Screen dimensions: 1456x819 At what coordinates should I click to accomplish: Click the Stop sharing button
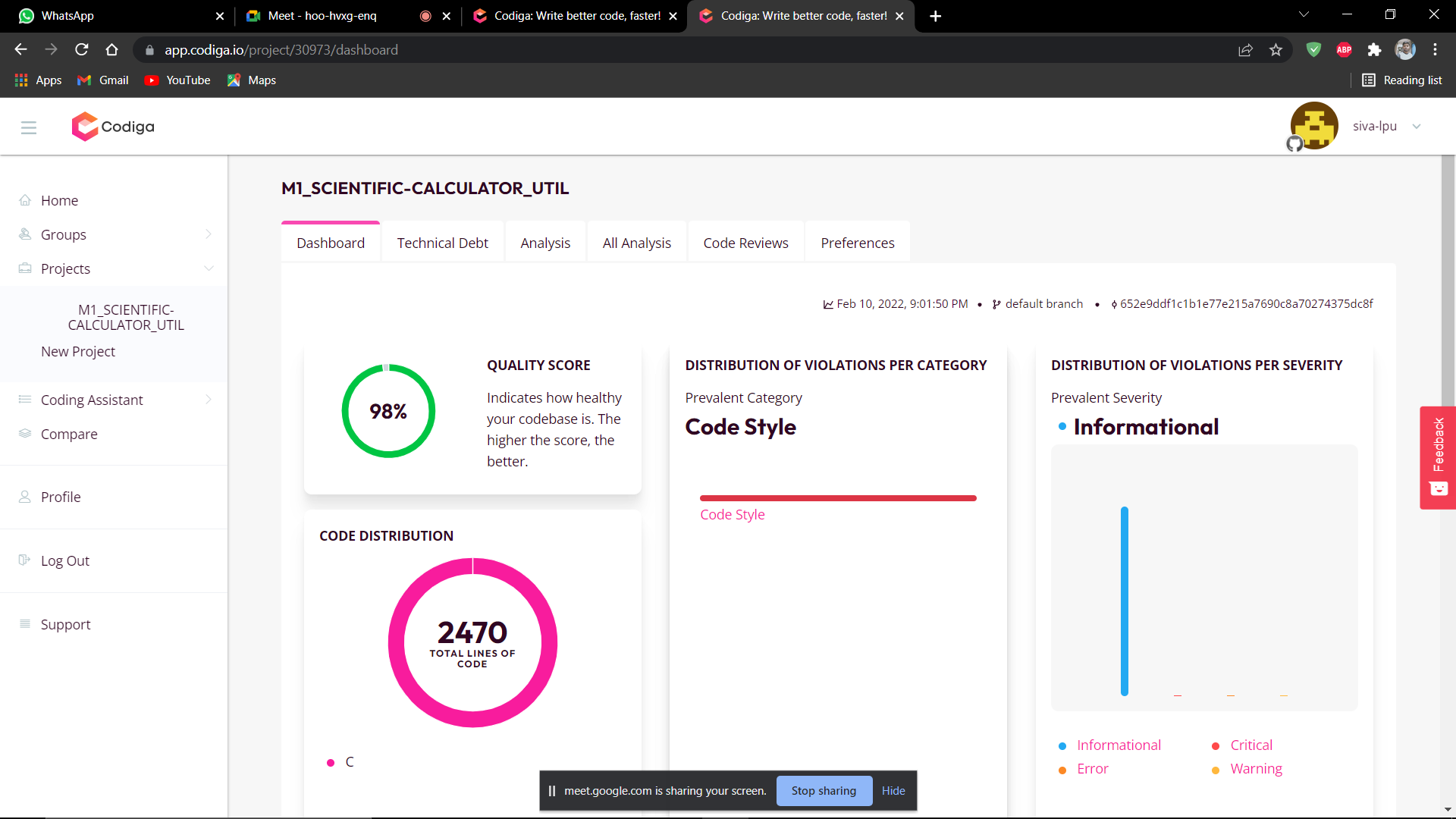(x=824, y=790)
